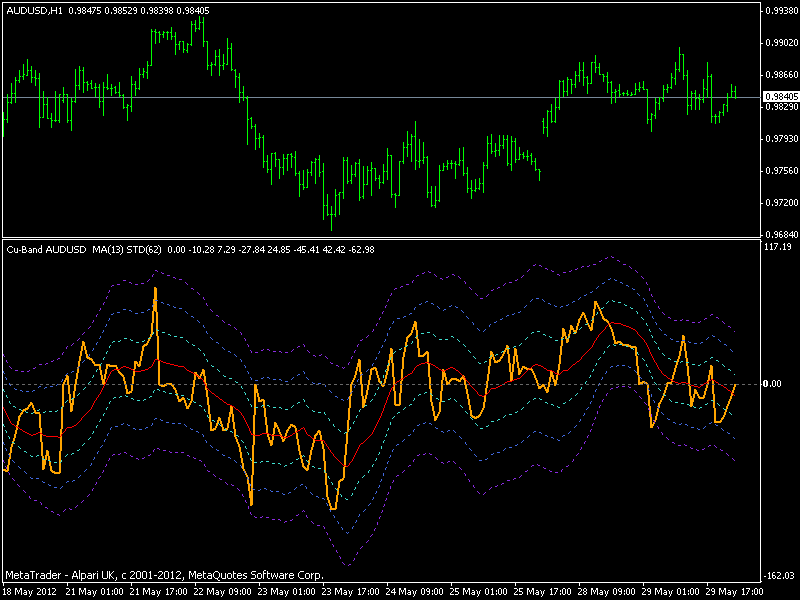This screenshot has height=600, width=800.
Task: Click the 117.19 indicator scale value
Action: tap(778, 246)
